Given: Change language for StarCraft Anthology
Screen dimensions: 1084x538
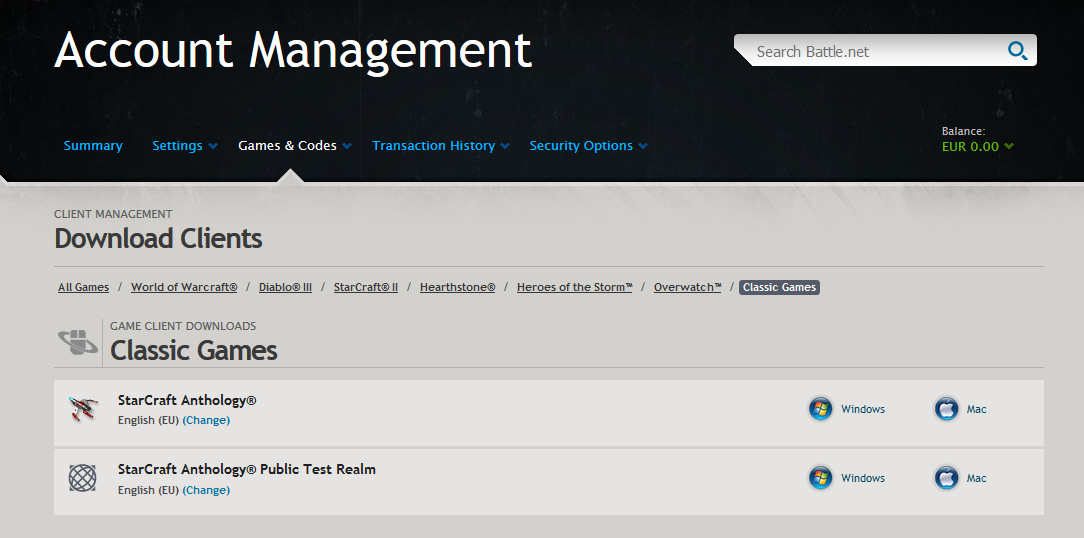Looking at the screenshot, I should 206,420.
